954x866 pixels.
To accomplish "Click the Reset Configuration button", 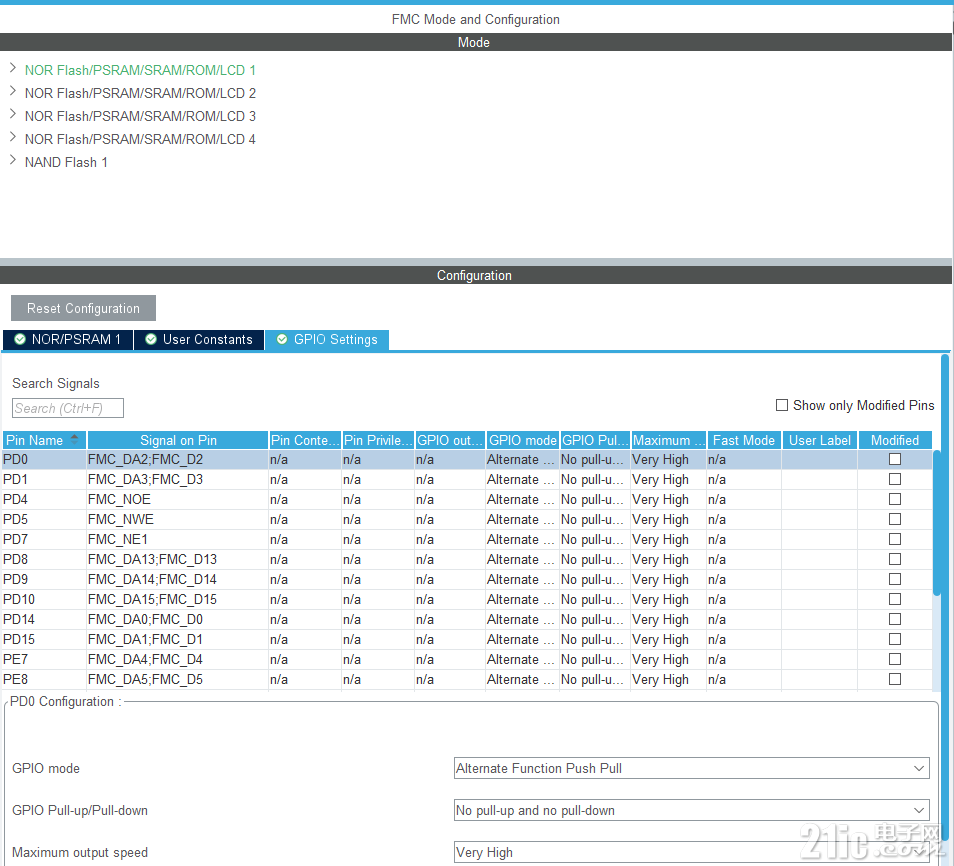I will pyautogui.click(x=83, y=308).
